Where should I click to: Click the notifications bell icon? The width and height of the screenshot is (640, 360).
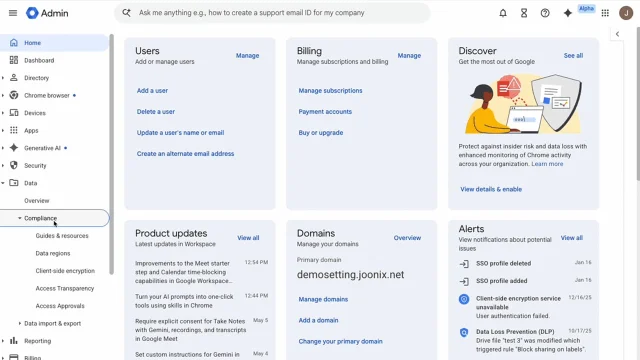[503, 13]
